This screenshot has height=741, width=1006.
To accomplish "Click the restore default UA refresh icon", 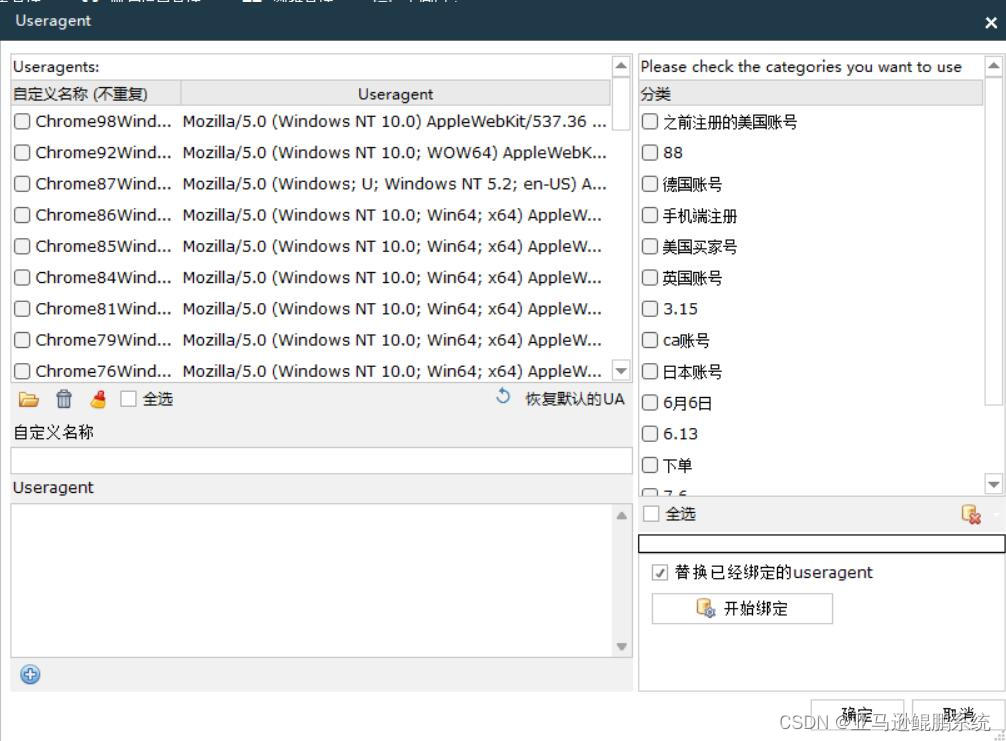I will point(503,396).
